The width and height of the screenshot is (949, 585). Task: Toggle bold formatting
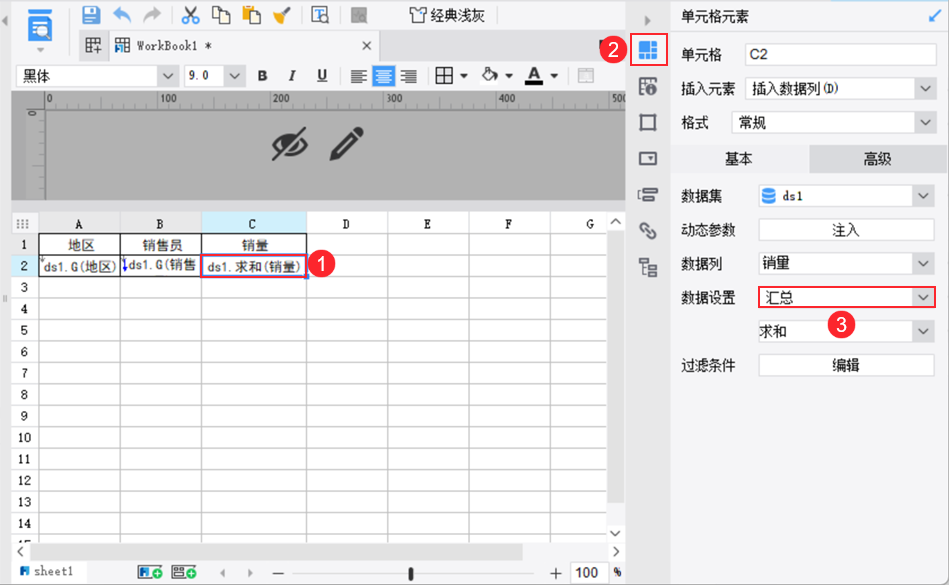(x=261, y=75)
